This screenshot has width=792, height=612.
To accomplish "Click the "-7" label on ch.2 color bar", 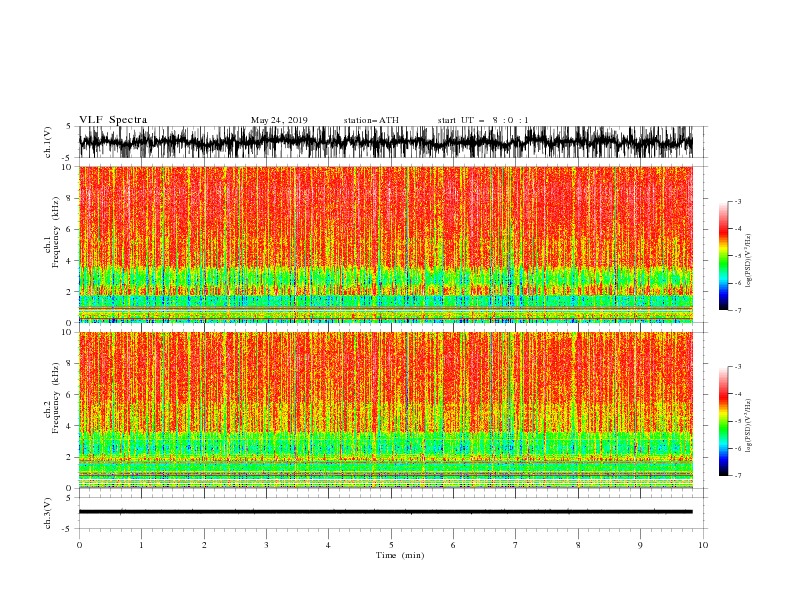I will click(738, 475).
